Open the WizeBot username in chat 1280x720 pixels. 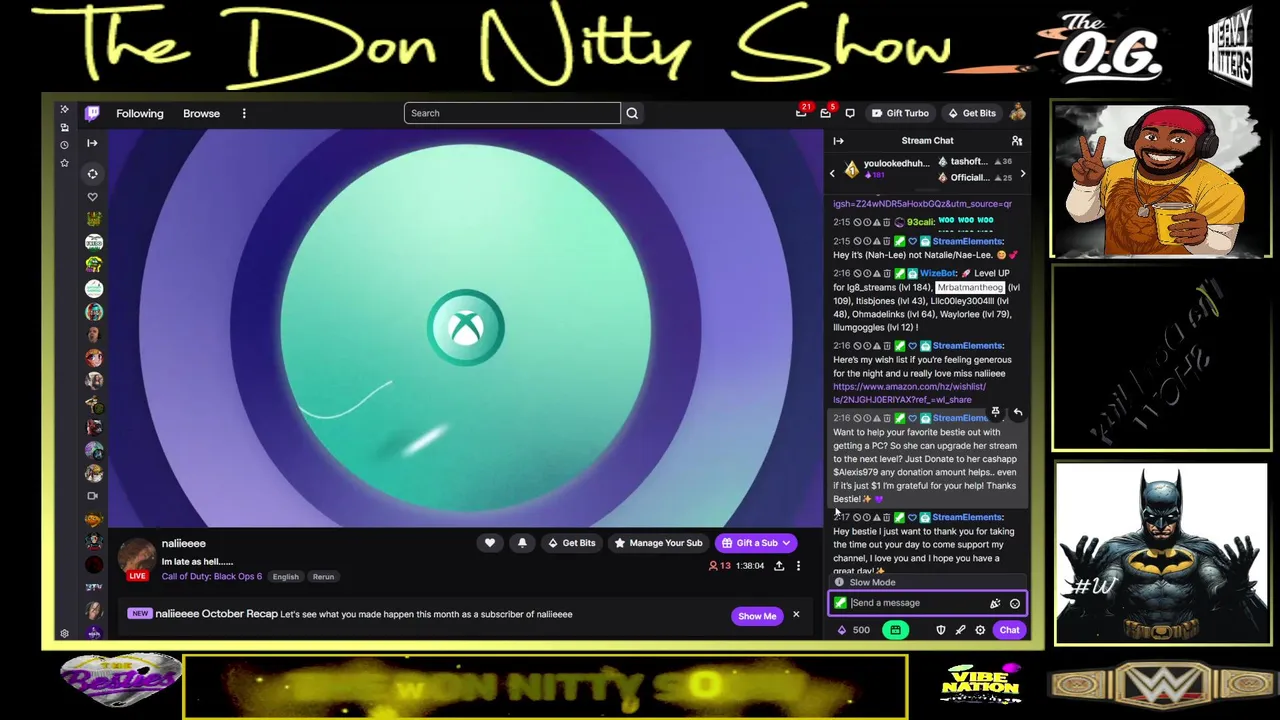tap(938, 273)
